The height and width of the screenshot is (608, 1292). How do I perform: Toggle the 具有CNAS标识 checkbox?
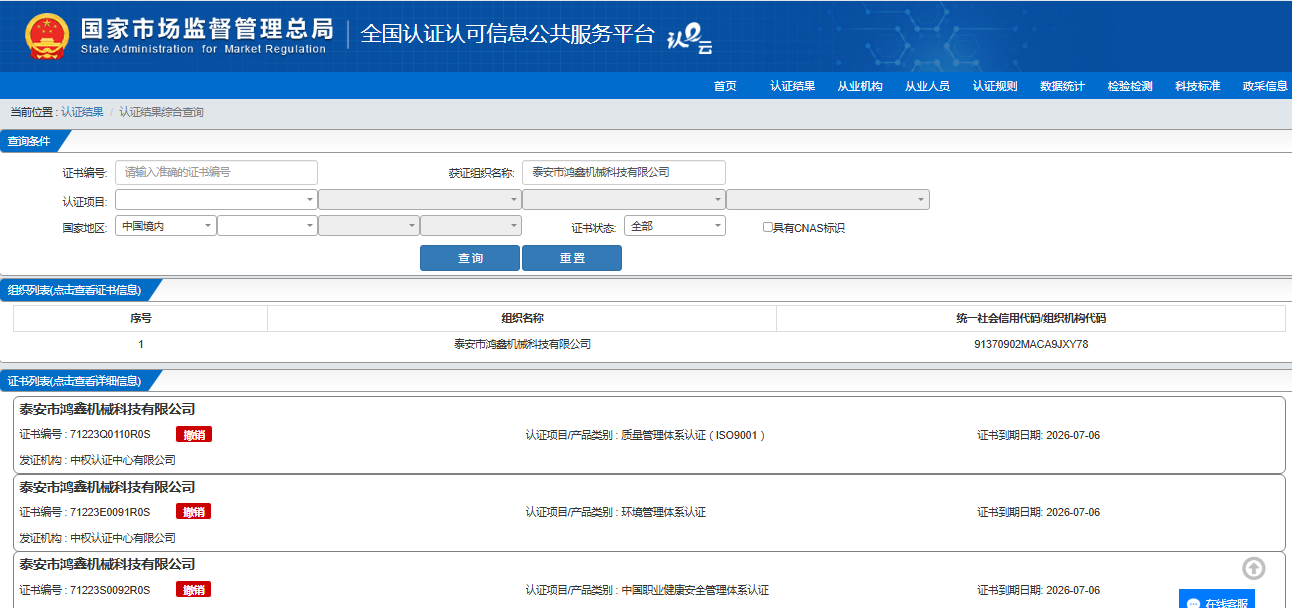tap(768, 227)
